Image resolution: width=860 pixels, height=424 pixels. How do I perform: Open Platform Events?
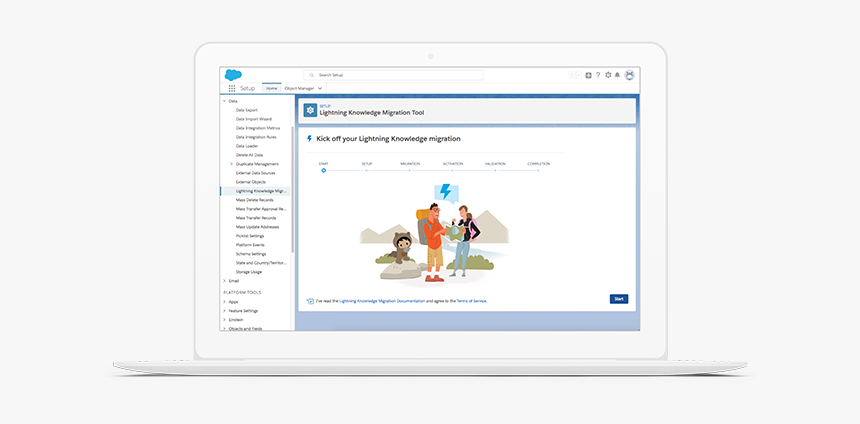(x=250, y=245)
